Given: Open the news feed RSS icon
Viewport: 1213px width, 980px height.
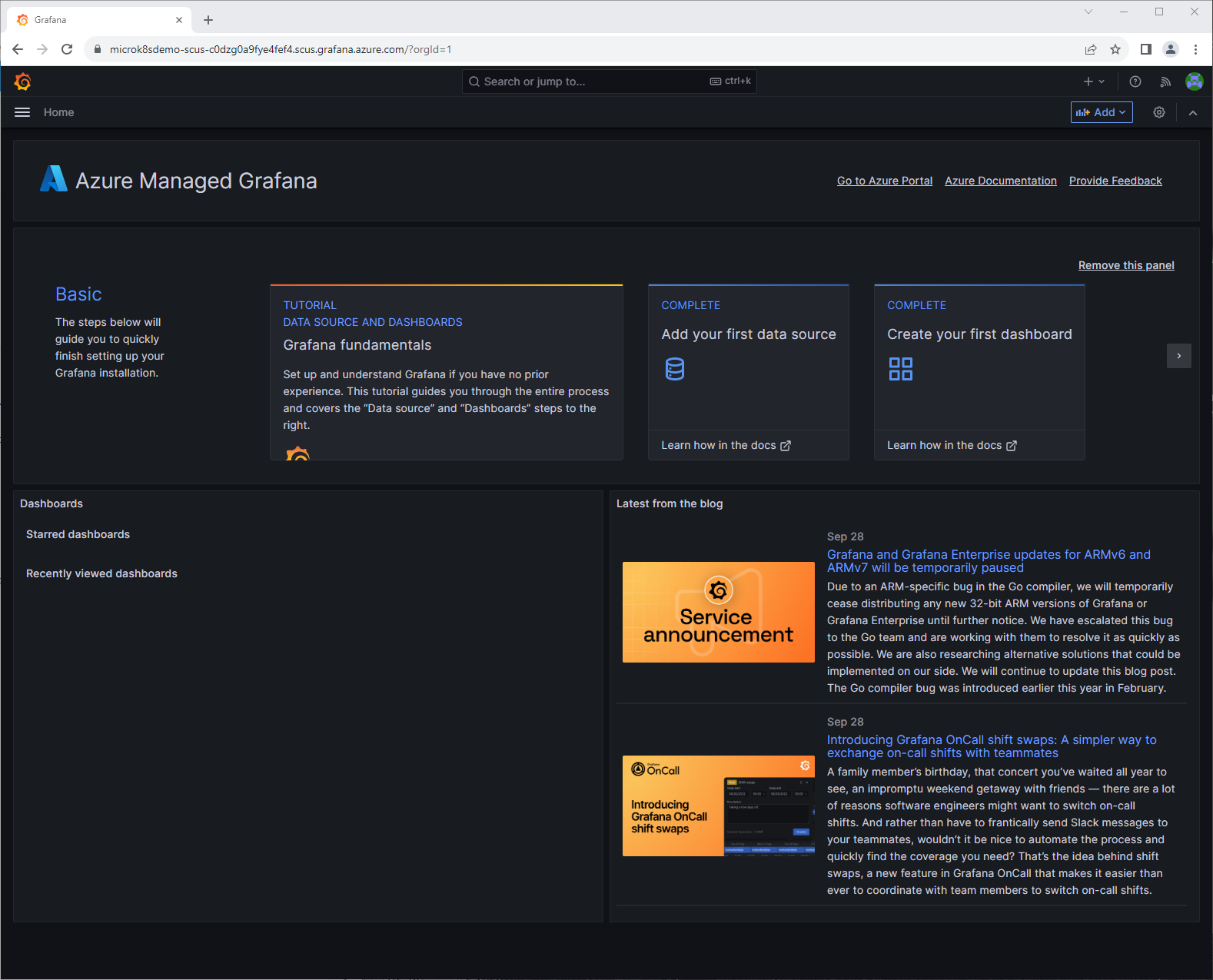Looking at the screenshot, I should [x=1165, y=81].
